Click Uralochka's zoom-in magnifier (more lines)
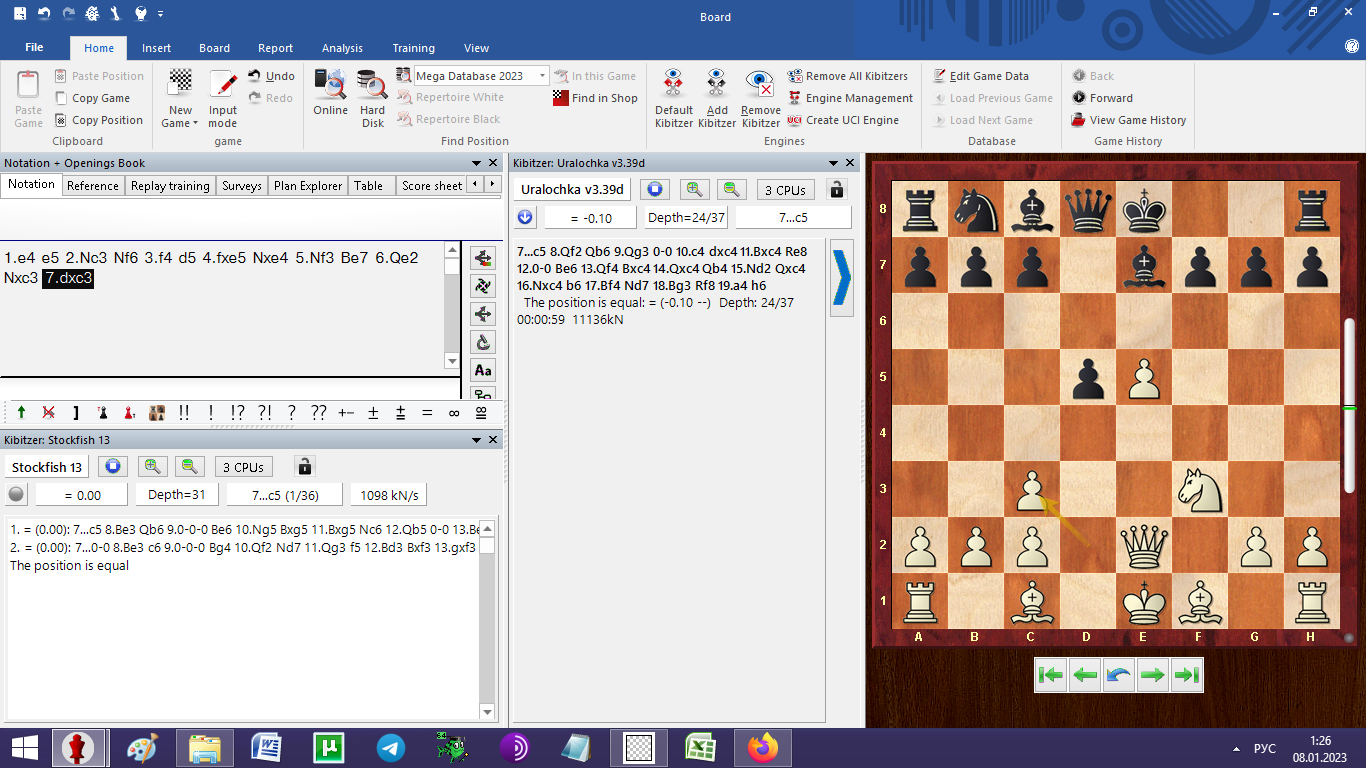 pyautogui.click(x=696, y=189)
